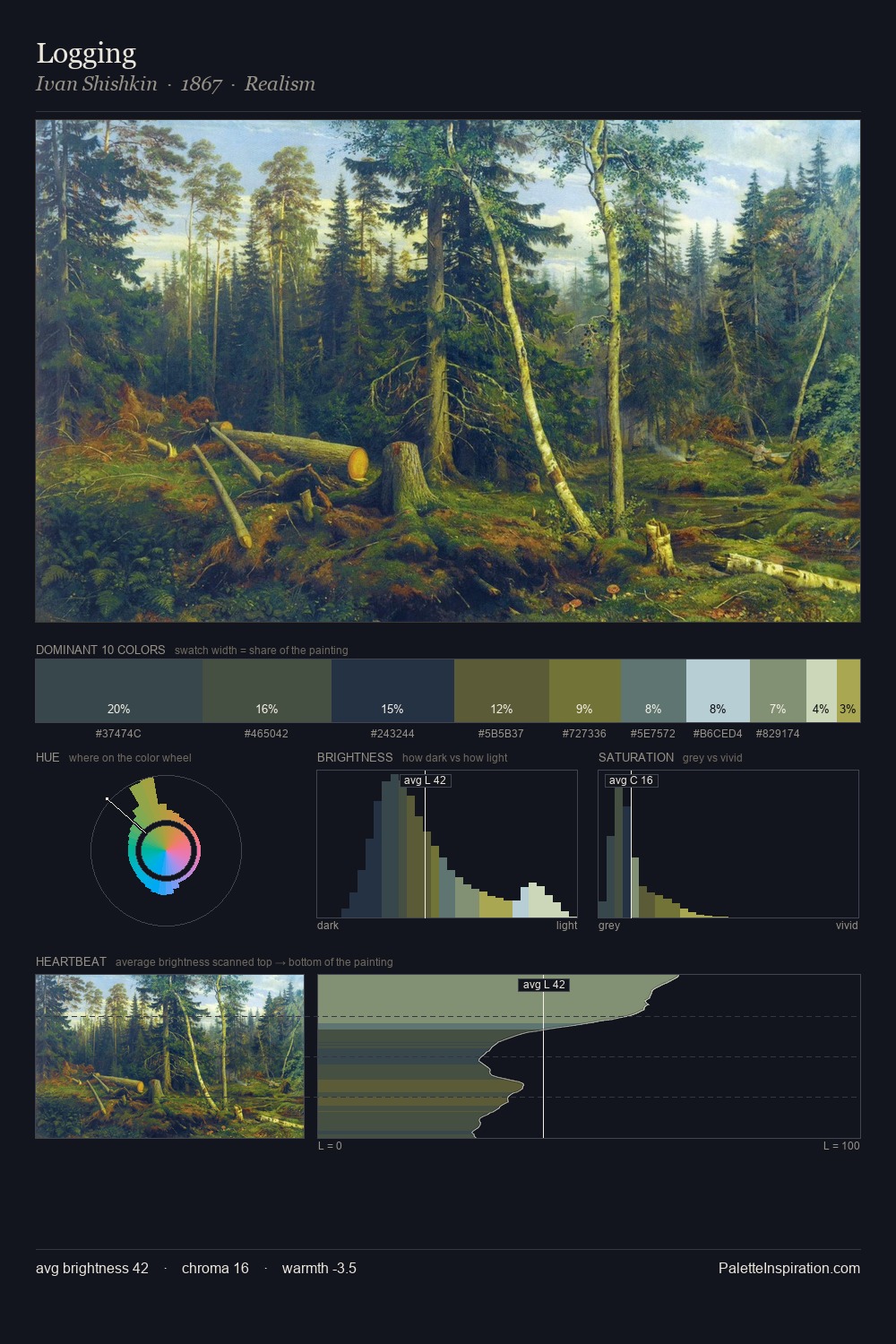Click hex code #829174

coord(778,734)
